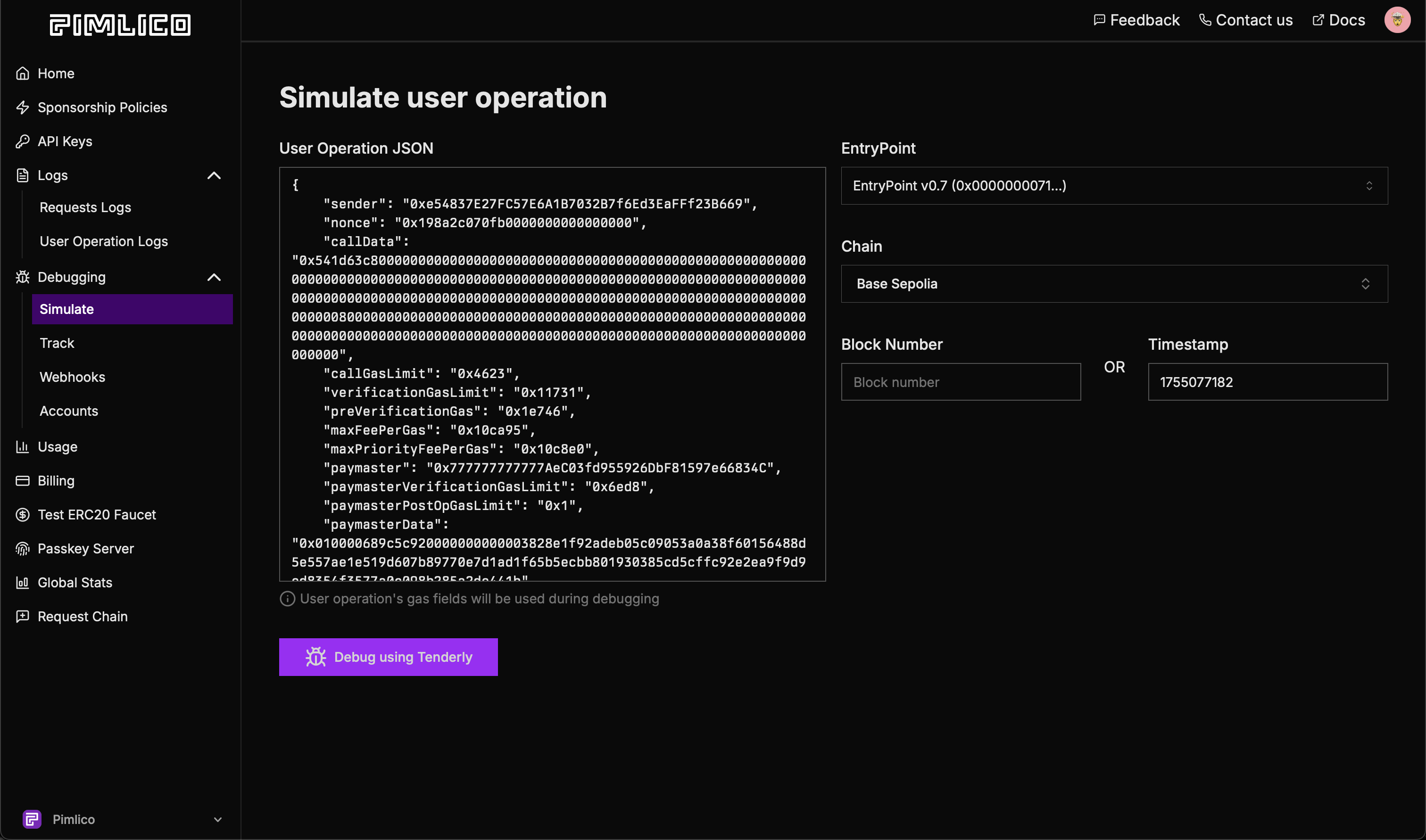This screenshot has width=1426, height=840.
Task: Click Debug using Tenderly button
Action: click(389, 657)
